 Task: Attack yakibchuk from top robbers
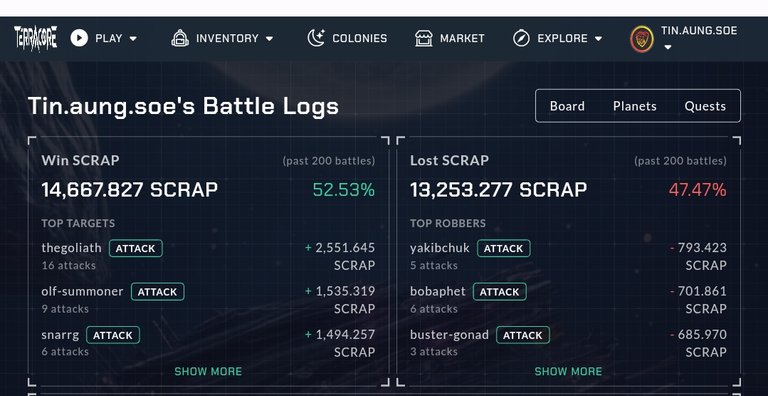[x=504, y=248]
